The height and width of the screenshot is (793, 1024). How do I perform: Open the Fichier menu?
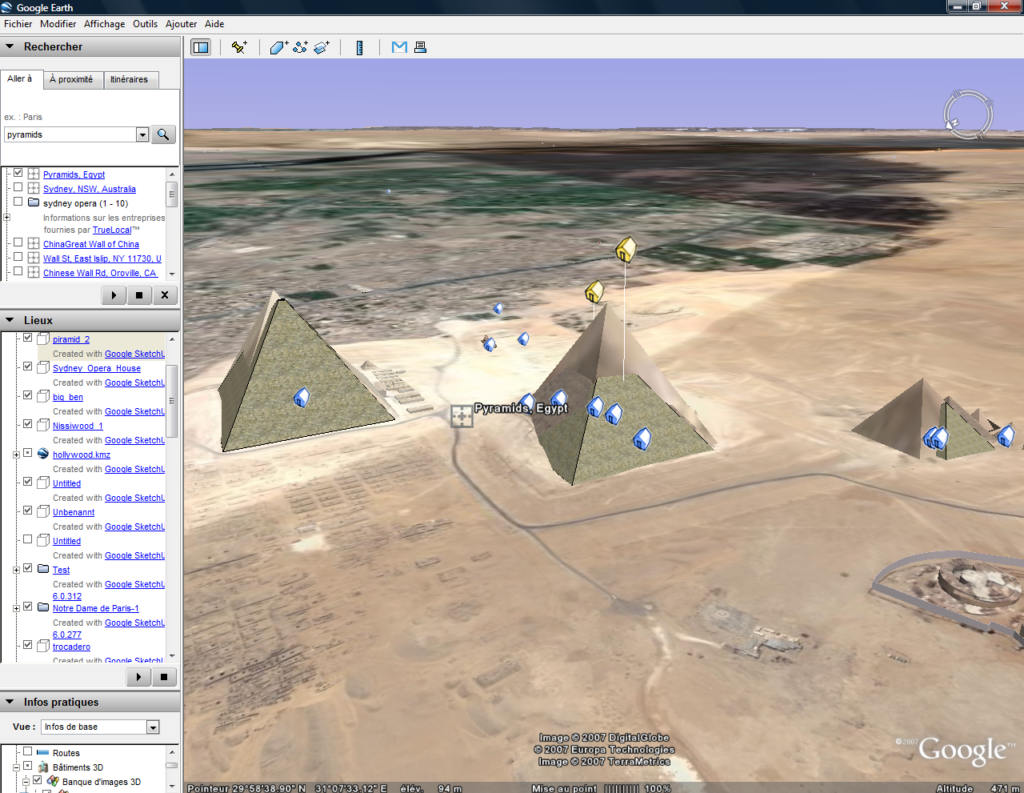18,24
